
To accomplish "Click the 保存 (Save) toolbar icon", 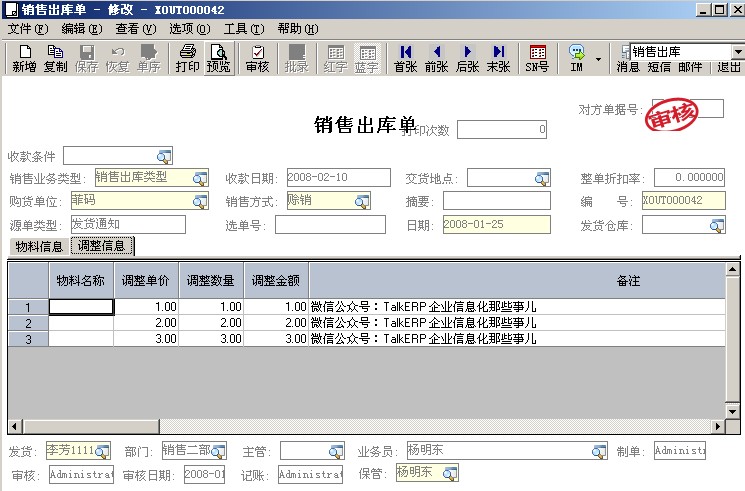I will 86,58.
